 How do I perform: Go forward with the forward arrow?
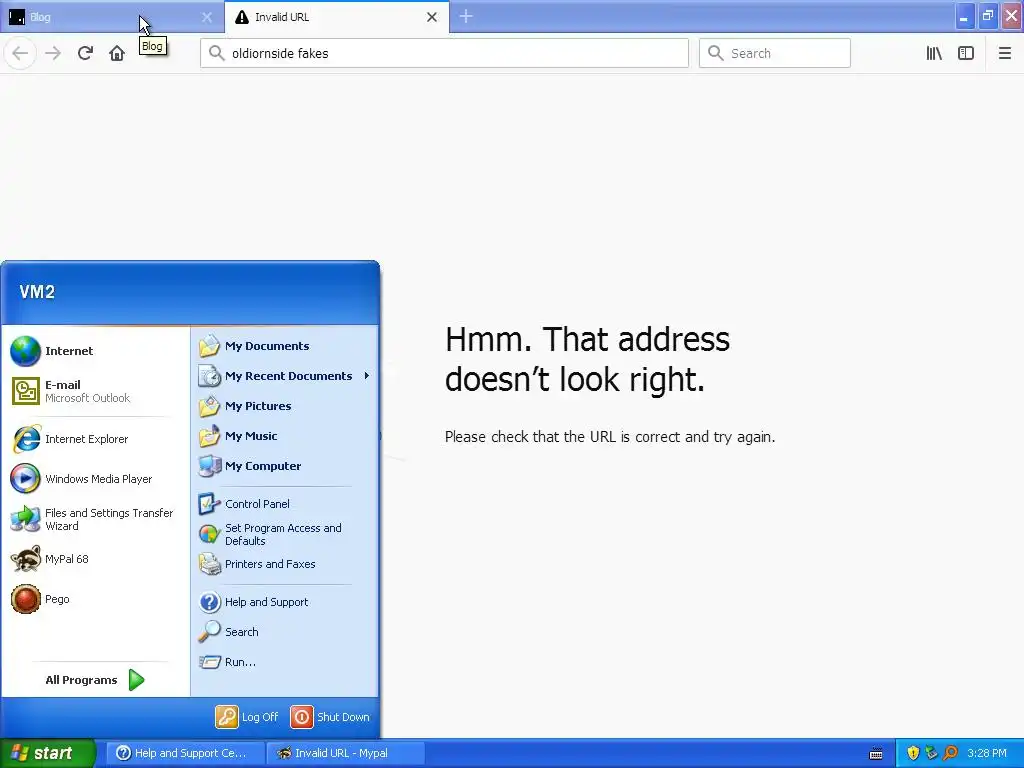point(53,53)
